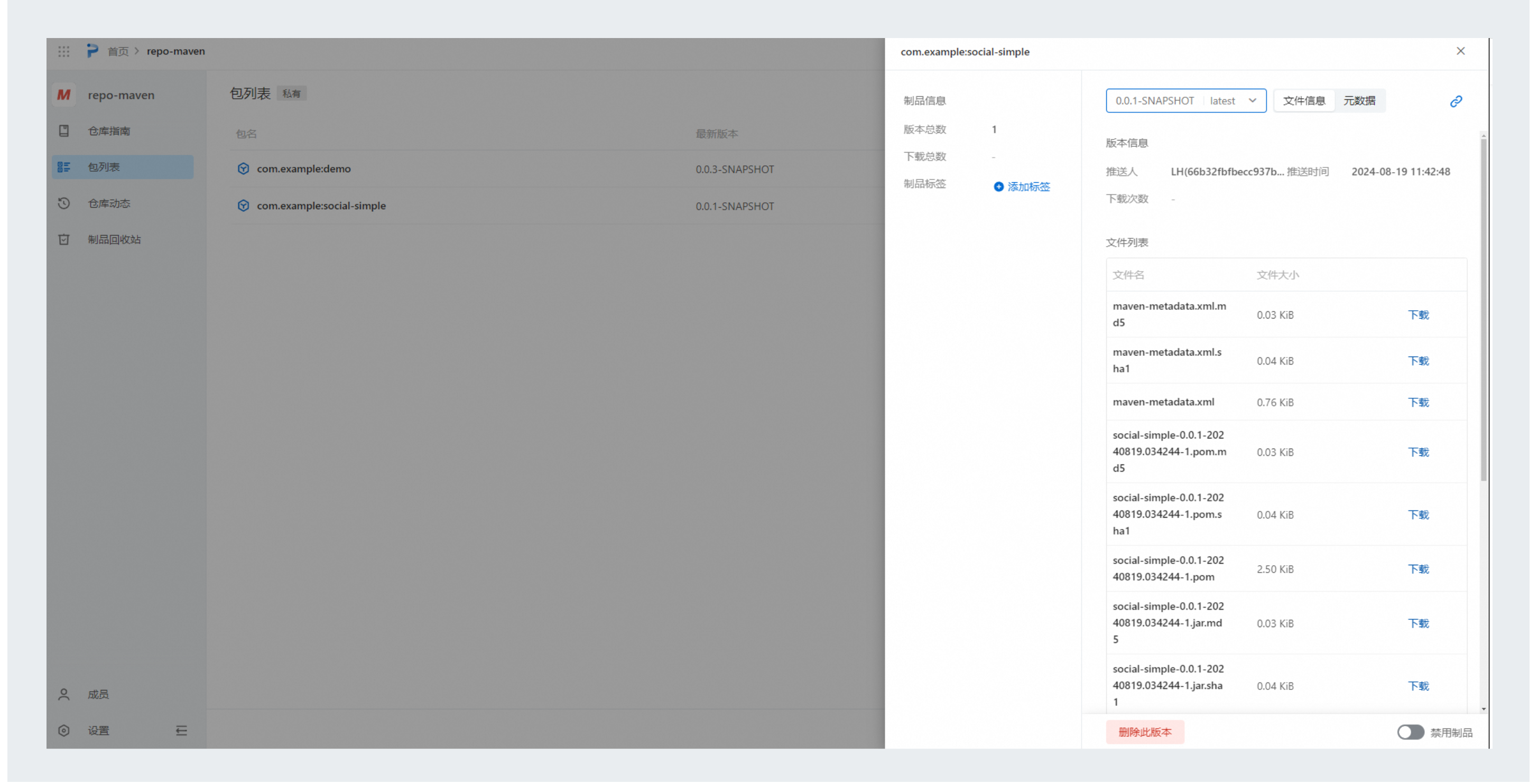
Task: Click the 最新版本 column header
Action: 717,134
